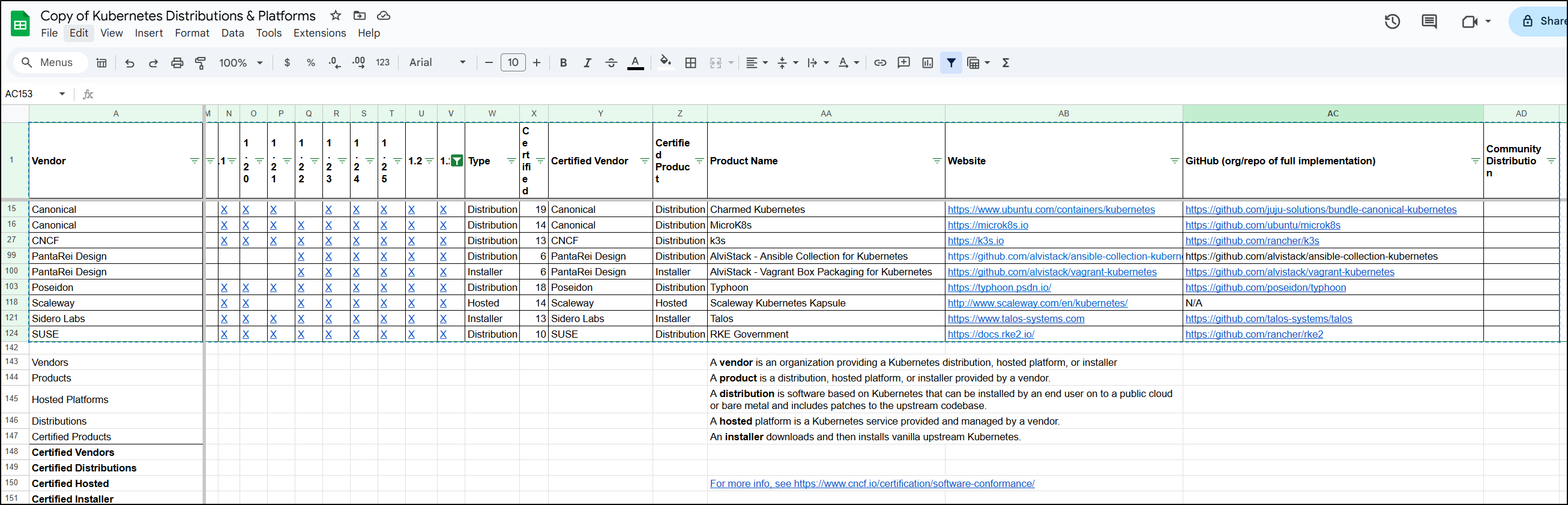Format as currency with dollar icon
This screenshot has height=505, width=1568.
click(288, 62)
